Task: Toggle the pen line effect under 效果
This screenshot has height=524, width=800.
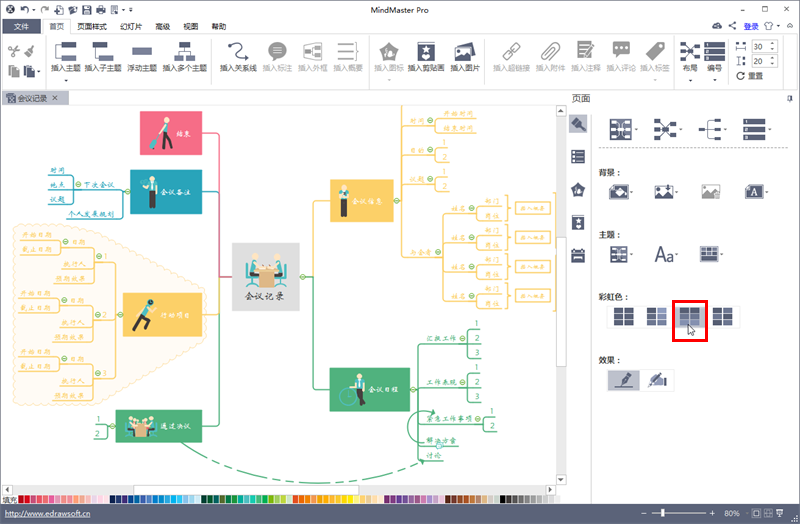Action: pos(623,380)
